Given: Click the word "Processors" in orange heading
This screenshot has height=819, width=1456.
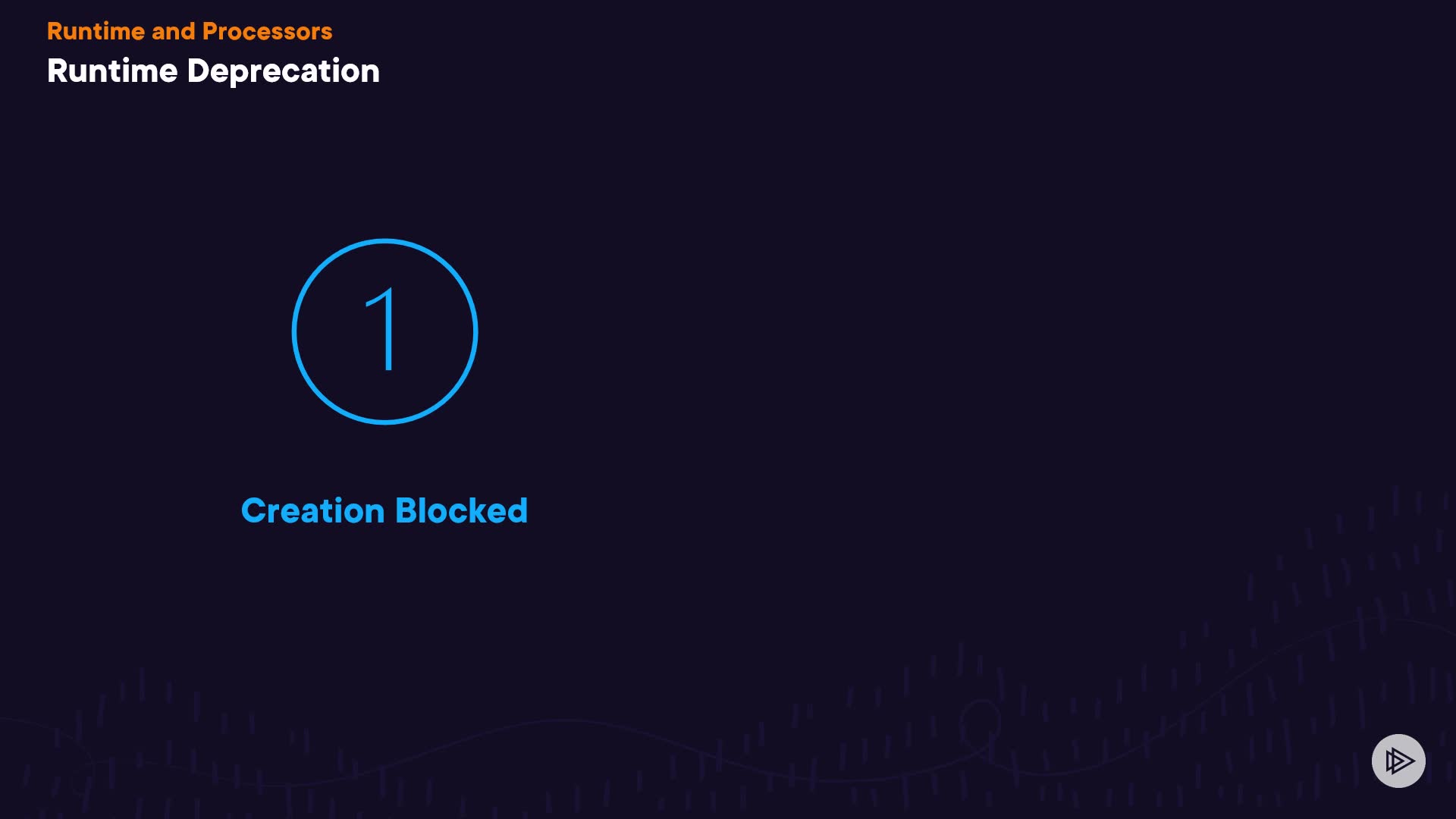Looking at the screenshot, I should pos(267,31).
